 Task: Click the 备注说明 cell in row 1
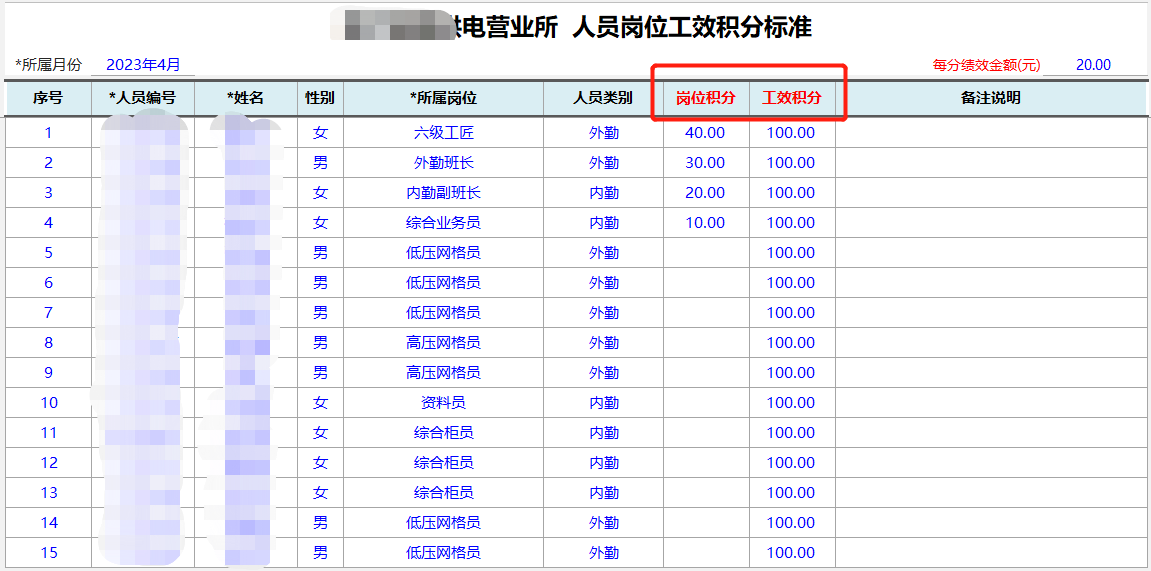990,133
